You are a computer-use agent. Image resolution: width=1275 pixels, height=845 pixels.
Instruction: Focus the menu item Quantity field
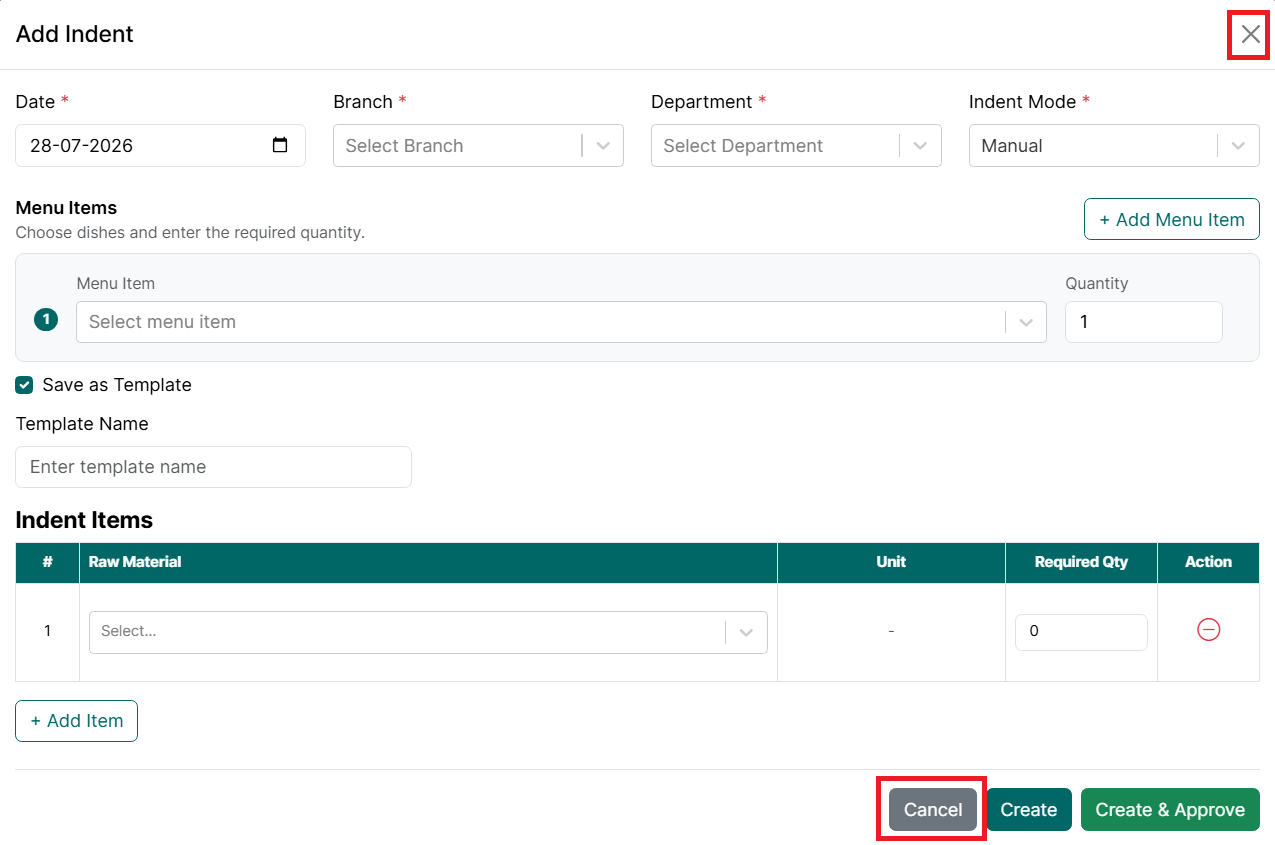pyautogui.click(x=1144, y=322)
